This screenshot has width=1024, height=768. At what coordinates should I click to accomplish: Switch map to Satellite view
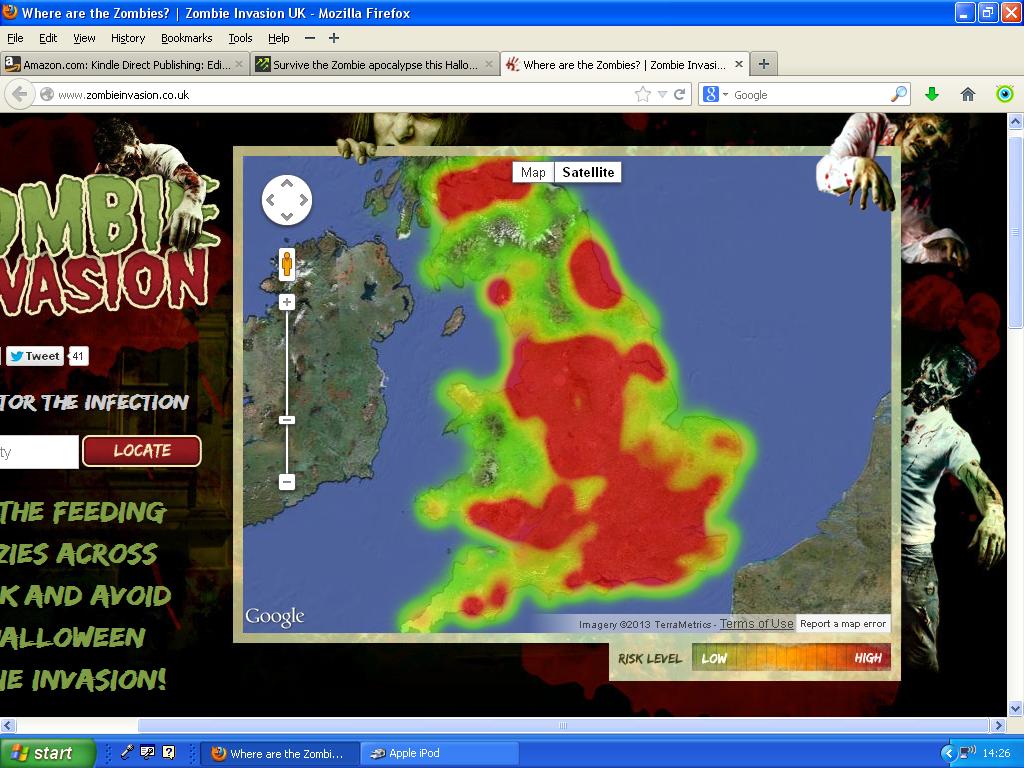coord(588,172)
